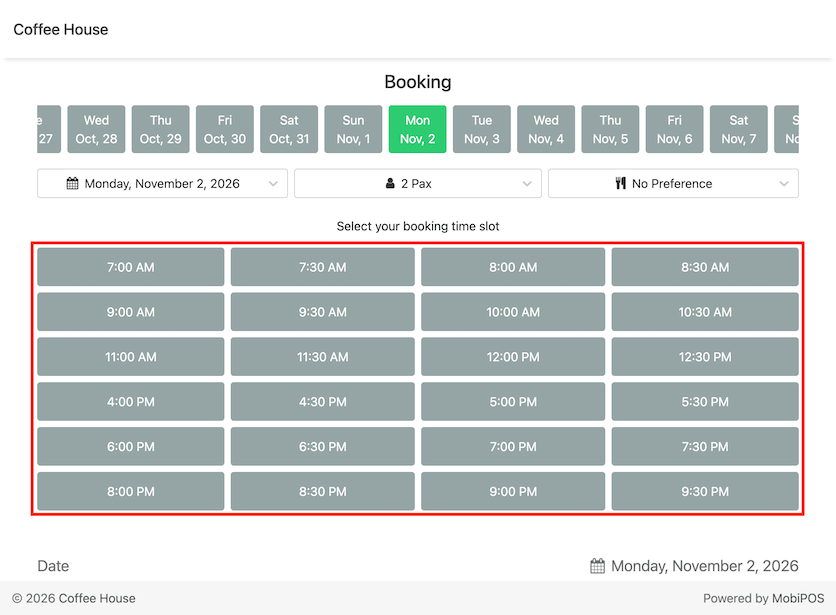Book the 6:00 PM time slot
The height and width of the screenshot is (615, 836).
tap(131, 446)
